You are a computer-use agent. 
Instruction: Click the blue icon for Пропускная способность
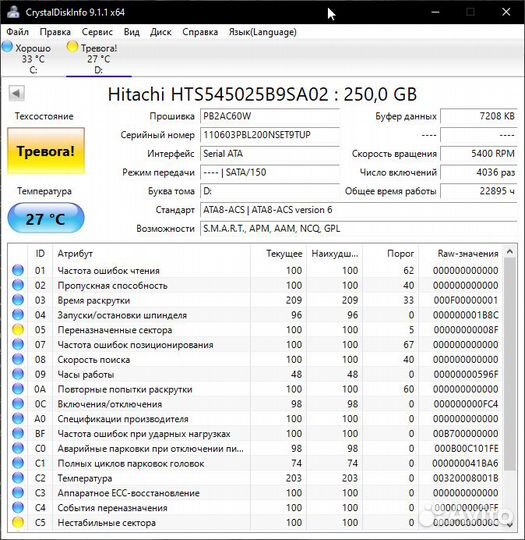18,285
